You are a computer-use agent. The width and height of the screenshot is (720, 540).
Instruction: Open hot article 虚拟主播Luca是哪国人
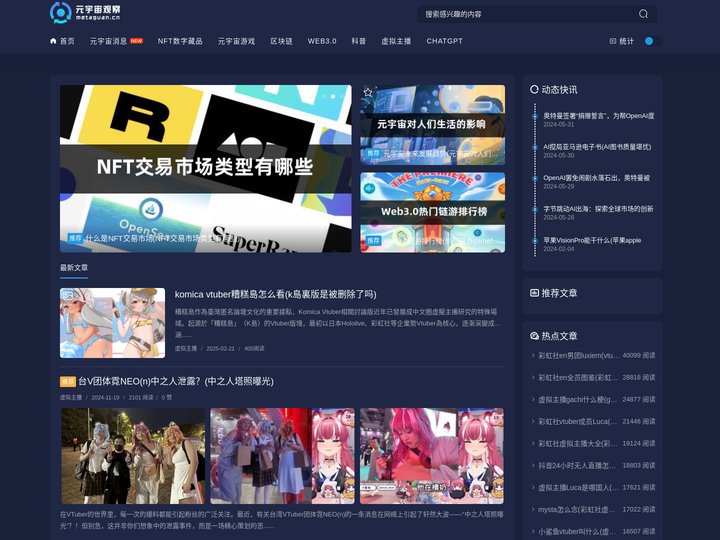click(579, 488)
